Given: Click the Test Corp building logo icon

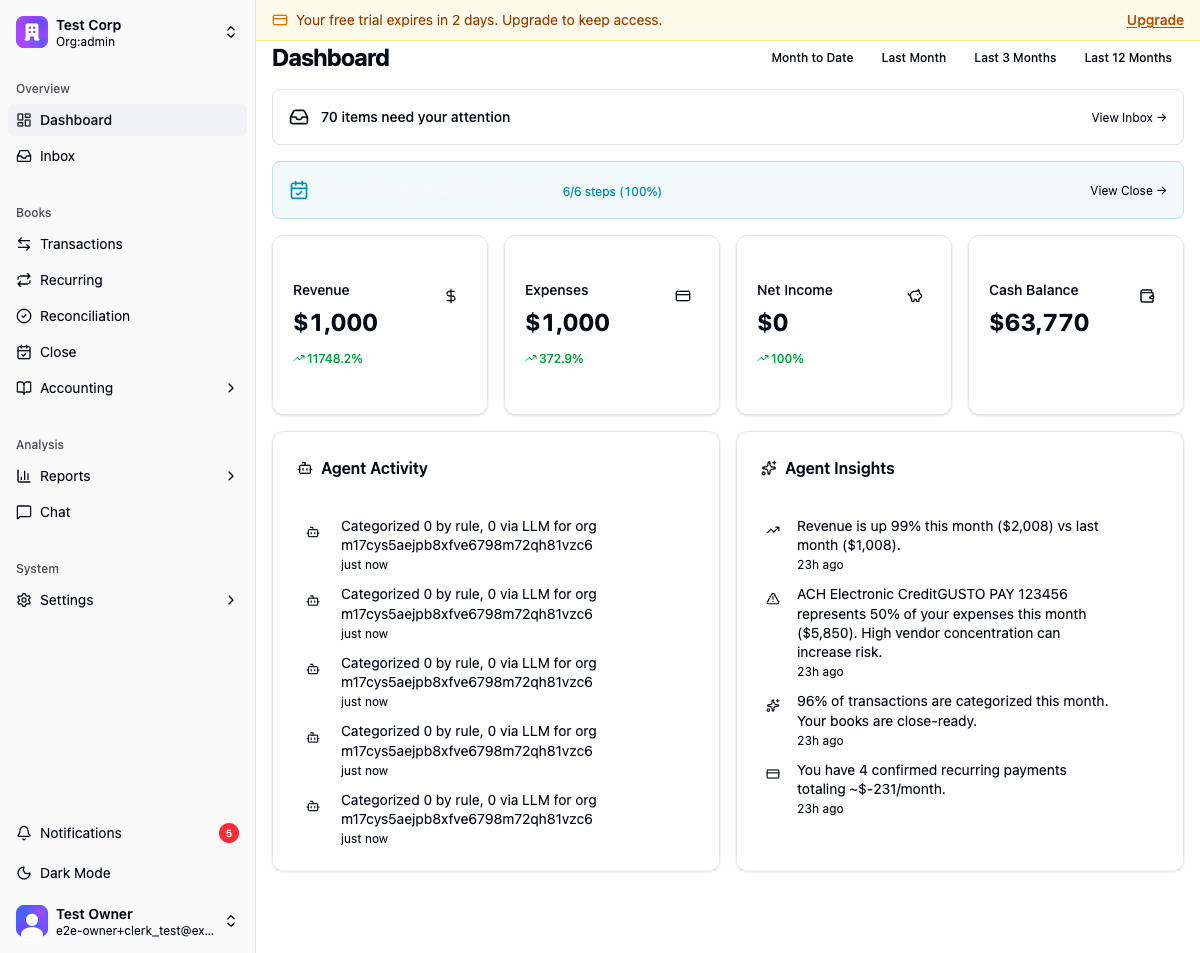Looking at the screenshot, I should (x=32, y=32).
